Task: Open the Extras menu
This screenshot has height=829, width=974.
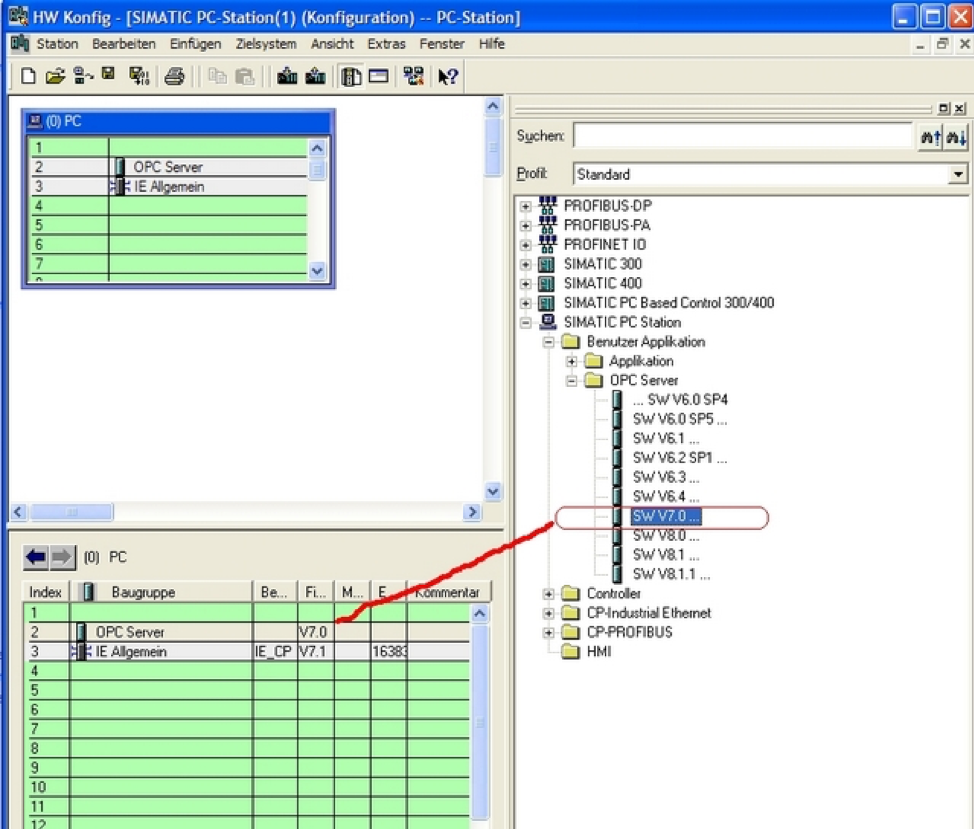Action: 386,44
